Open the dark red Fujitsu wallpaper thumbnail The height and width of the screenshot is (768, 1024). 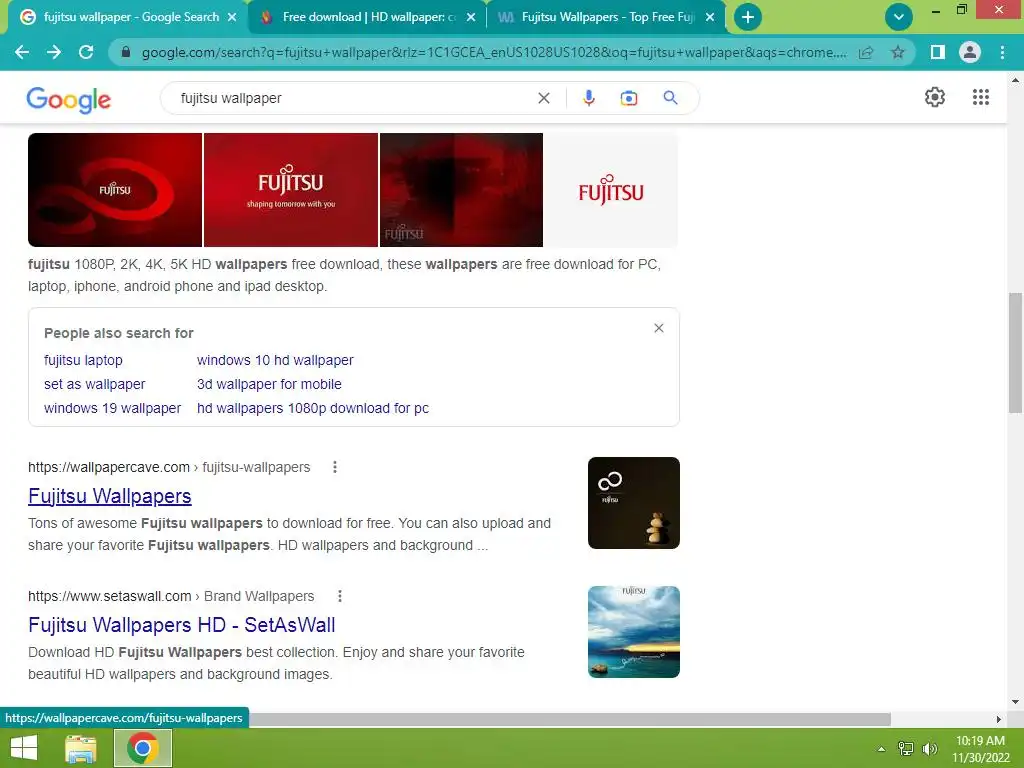pyautogui.click(x=461, y=190)
